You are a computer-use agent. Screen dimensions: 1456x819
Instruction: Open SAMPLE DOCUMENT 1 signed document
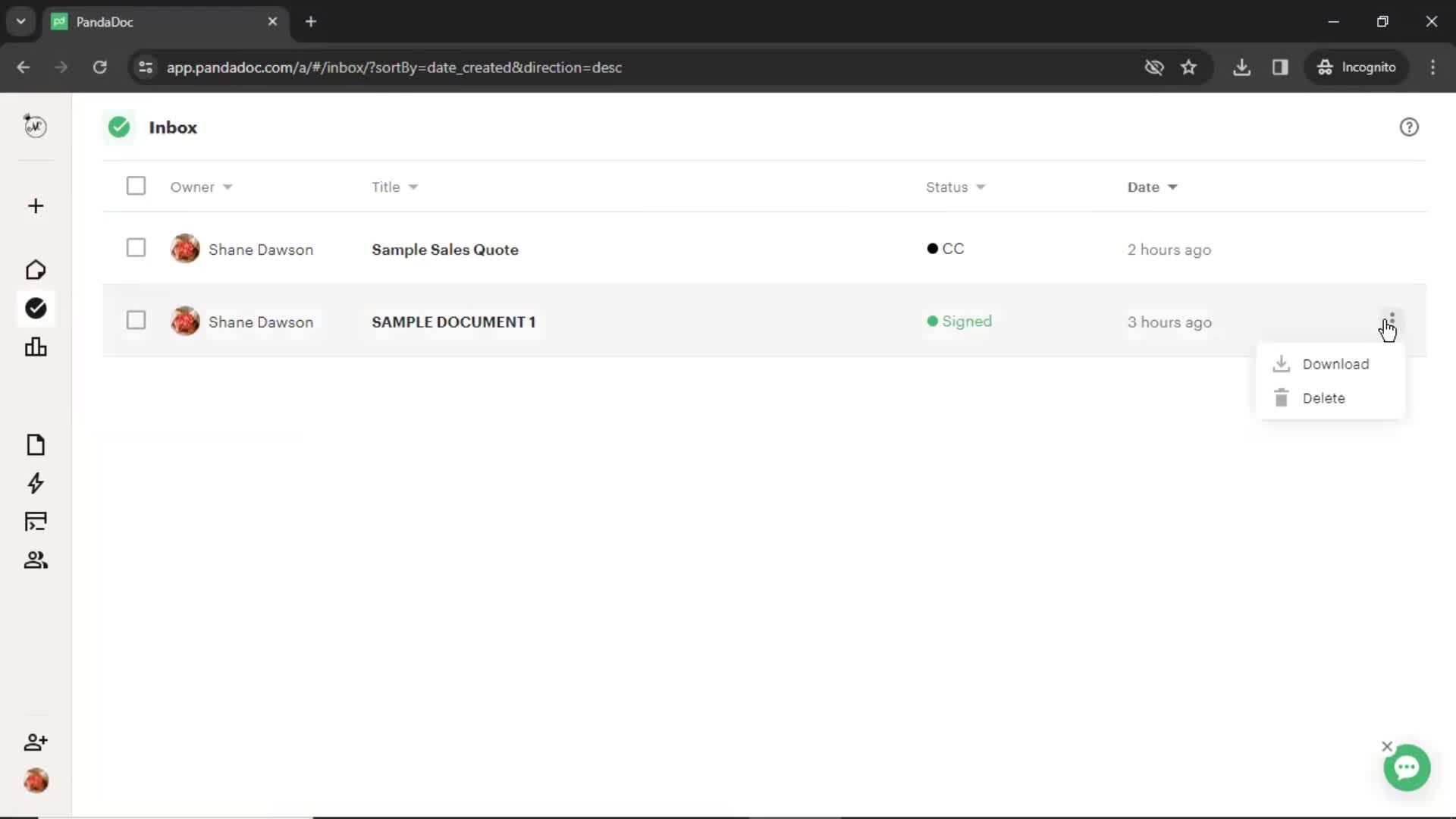(x=454, y=322)
